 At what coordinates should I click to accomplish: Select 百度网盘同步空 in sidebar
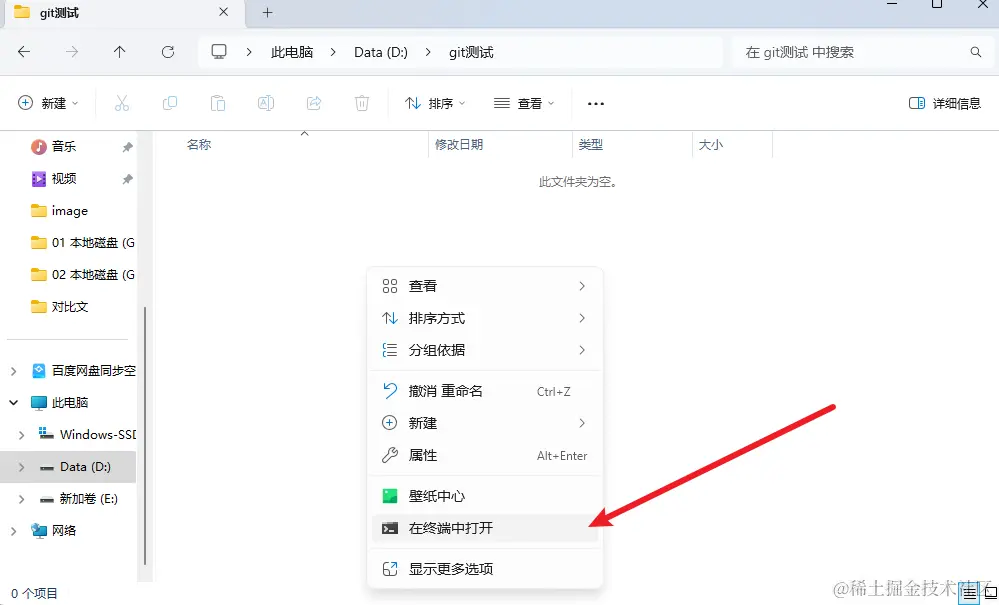point(83,371)
